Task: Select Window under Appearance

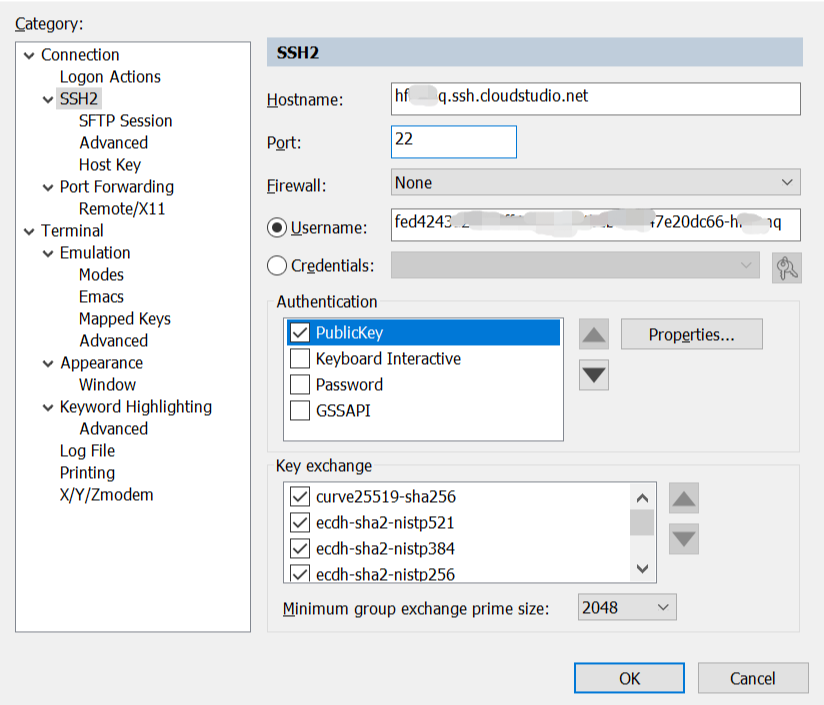Action: point(107,385)
